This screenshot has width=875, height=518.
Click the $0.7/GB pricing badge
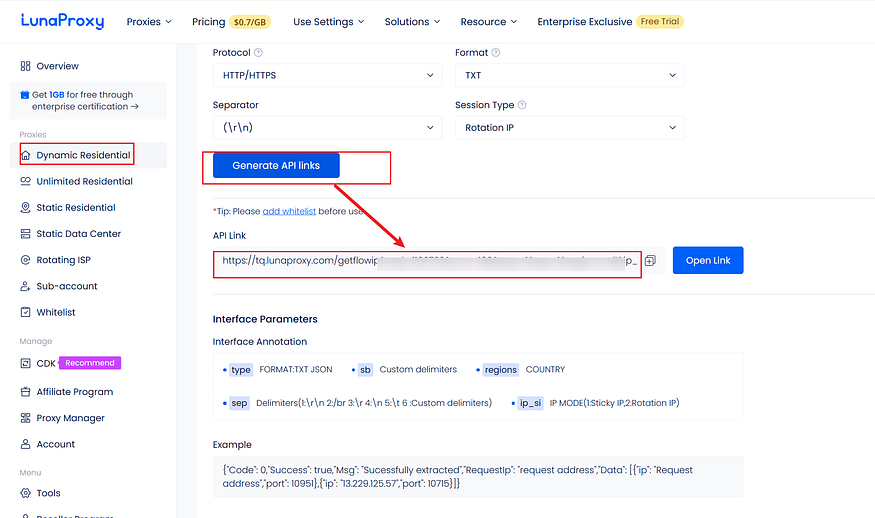pyautogui.click(x=249, y=22)
